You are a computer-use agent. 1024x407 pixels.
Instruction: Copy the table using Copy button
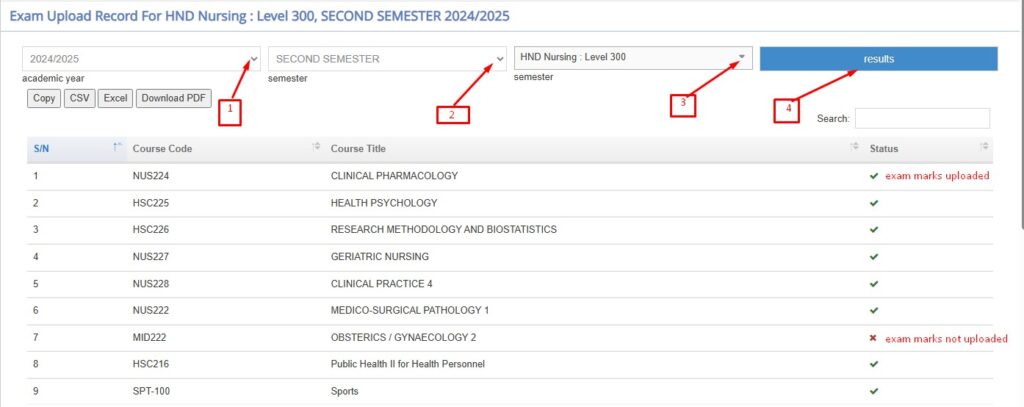tap(44, 98)
